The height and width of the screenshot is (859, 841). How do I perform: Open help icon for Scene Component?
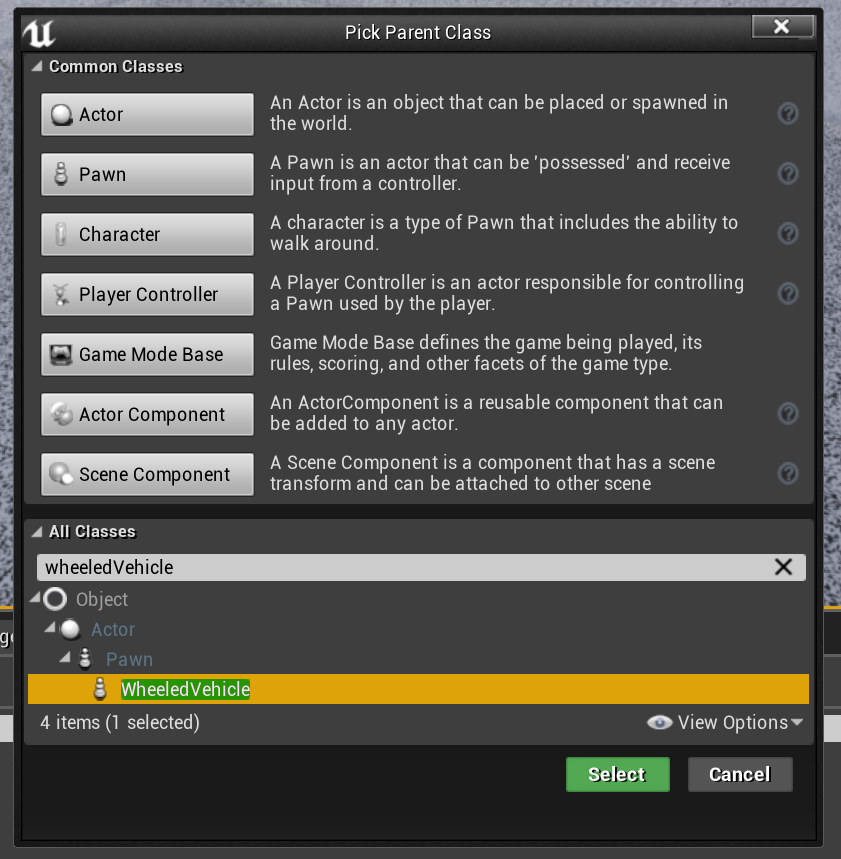tap(788, 474)
